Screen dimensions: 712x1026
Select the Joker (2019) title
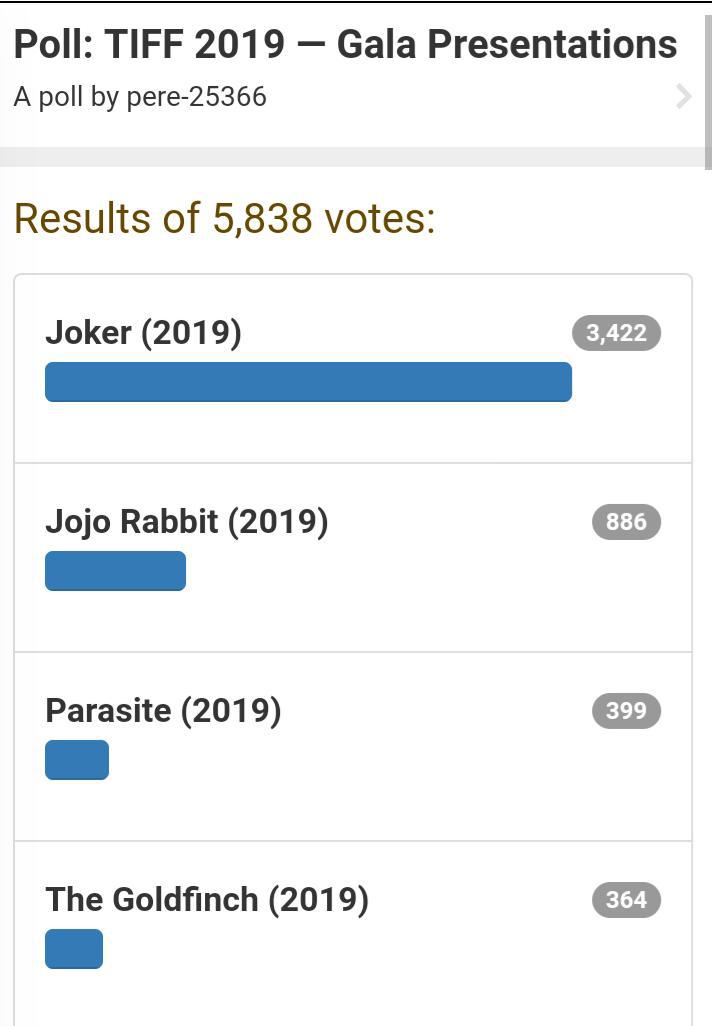coord(143,332)
